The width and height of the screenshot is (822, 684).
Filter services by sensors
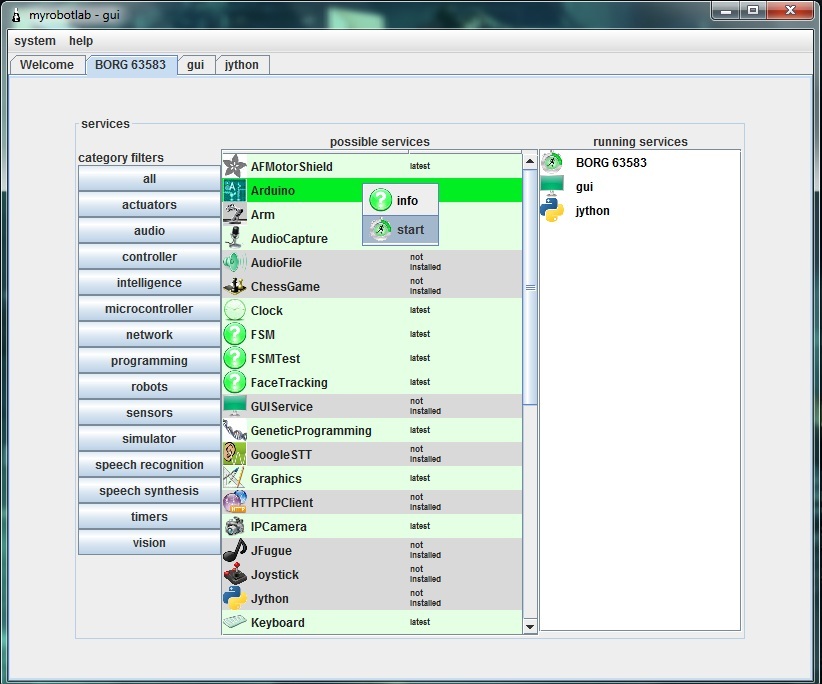point(149,413)
